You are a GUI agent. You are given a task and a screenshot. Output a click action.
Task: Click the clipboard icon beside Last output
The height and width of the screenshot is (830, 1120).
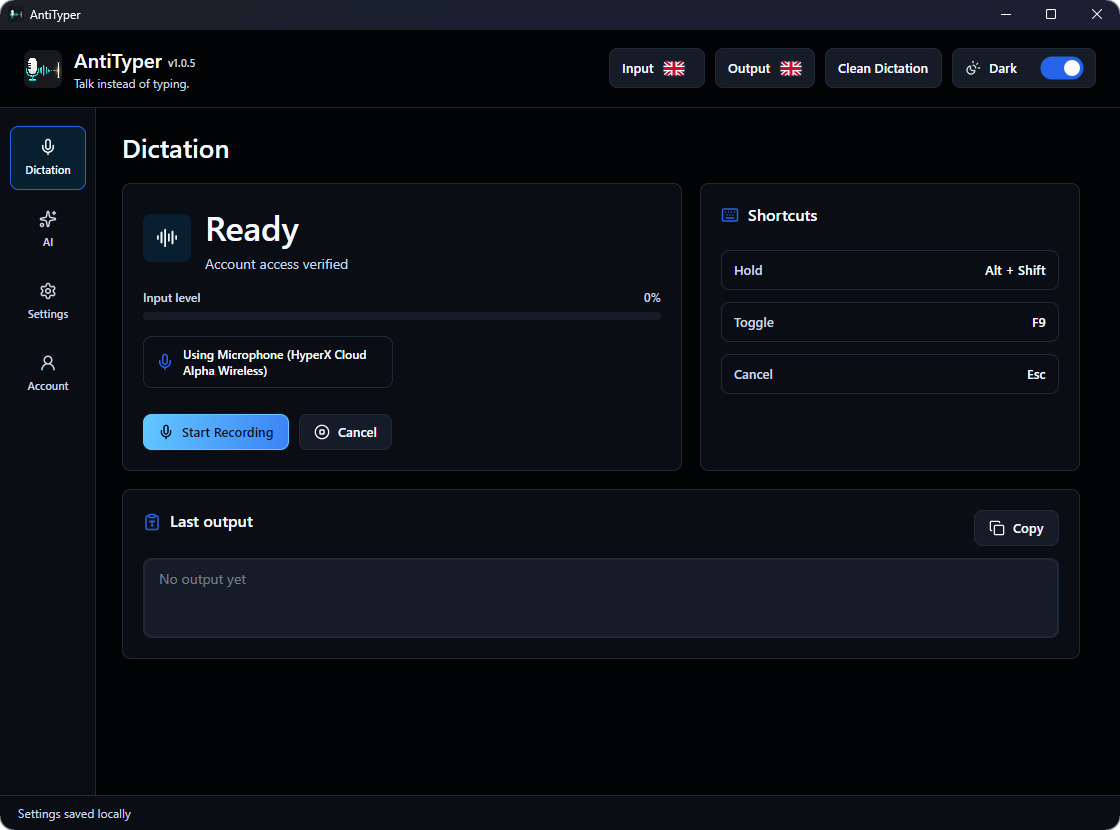pyautogui.click(x=152, y=522)
